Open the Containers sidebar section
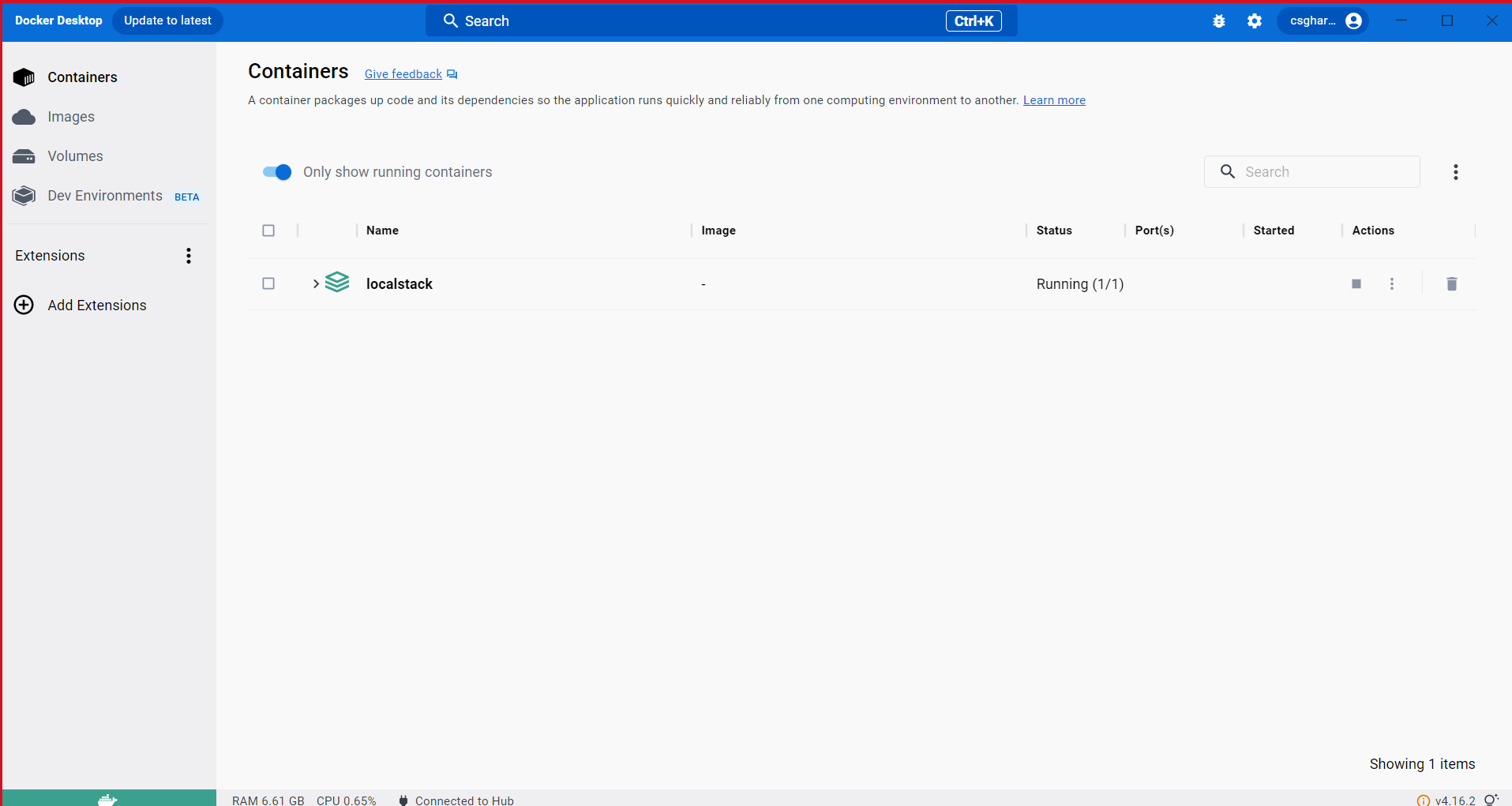Viewport: 1512px width, 806px height. [x=109, y=77]
